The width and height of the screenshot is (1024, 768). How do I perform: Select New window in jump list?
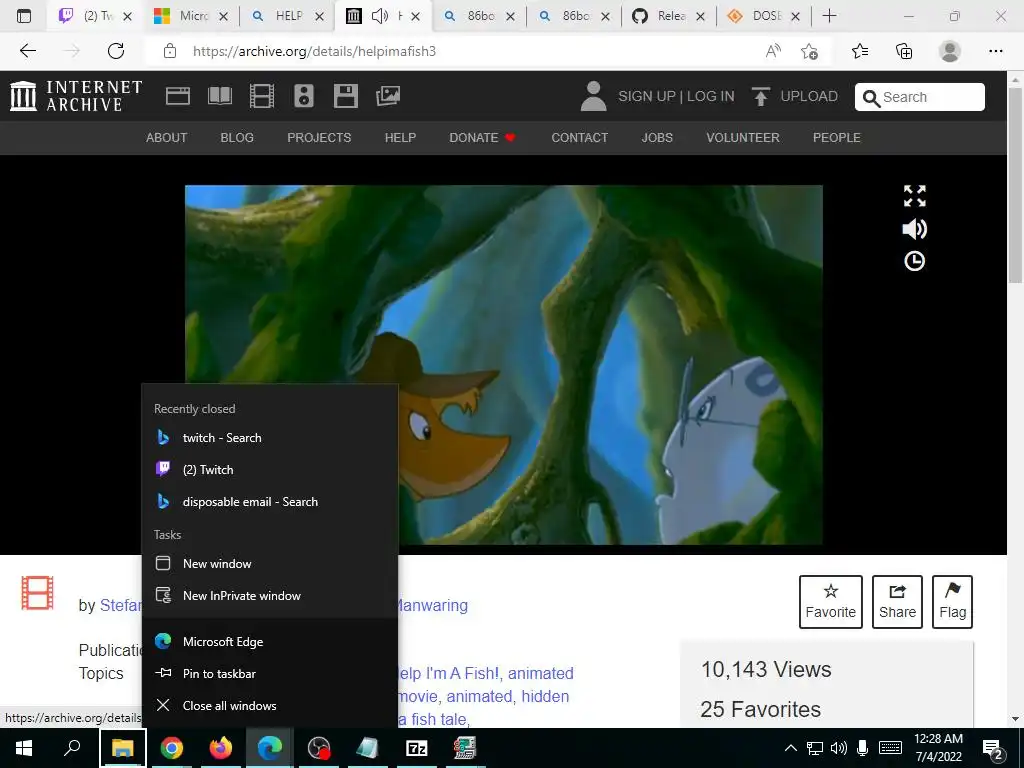(270, 564)
